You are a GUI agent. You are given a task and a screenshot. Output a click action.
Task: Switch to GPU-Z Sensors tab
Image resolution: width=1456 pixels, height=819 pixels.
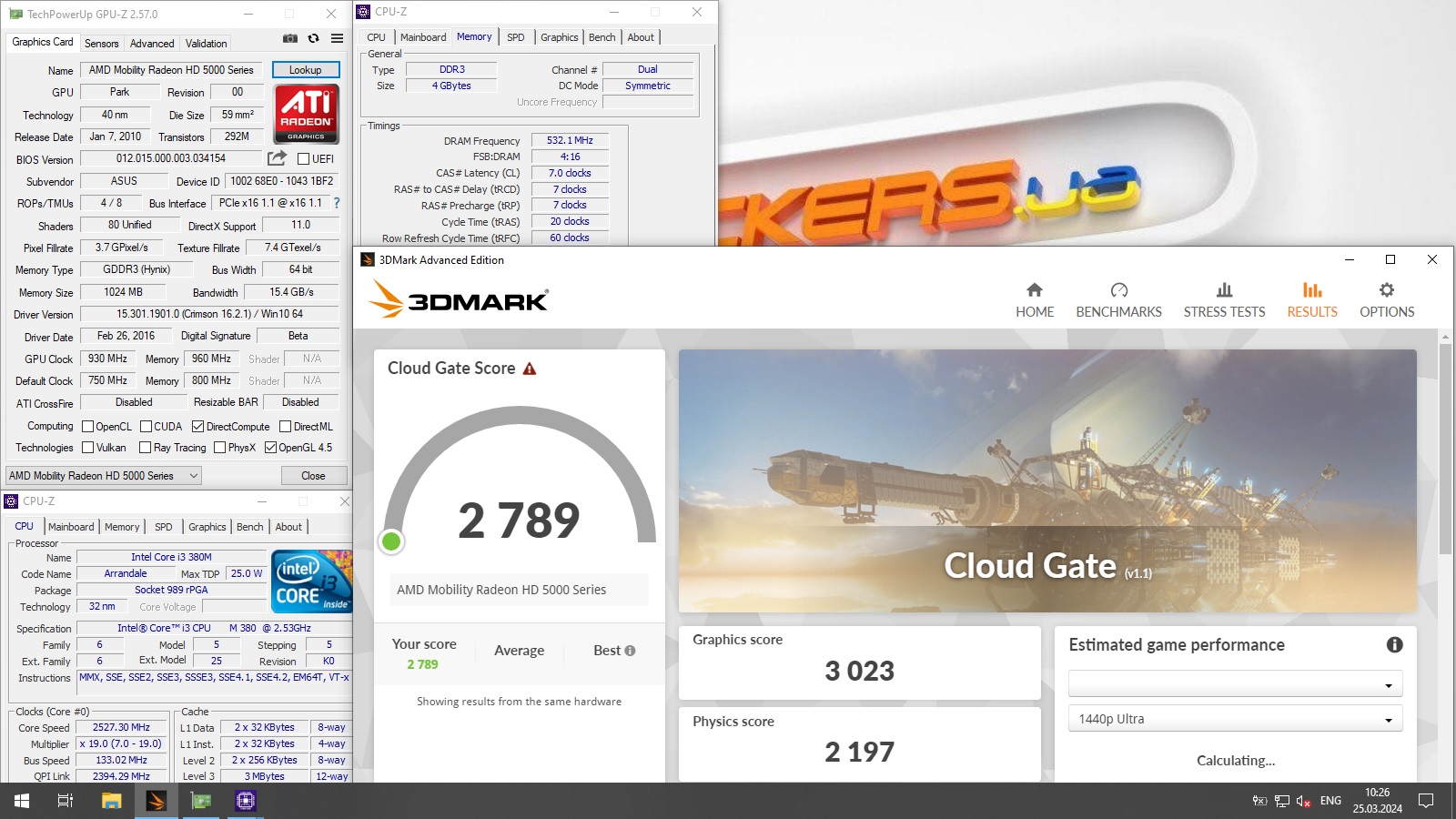pyautogui.click(x=101, y=44)
